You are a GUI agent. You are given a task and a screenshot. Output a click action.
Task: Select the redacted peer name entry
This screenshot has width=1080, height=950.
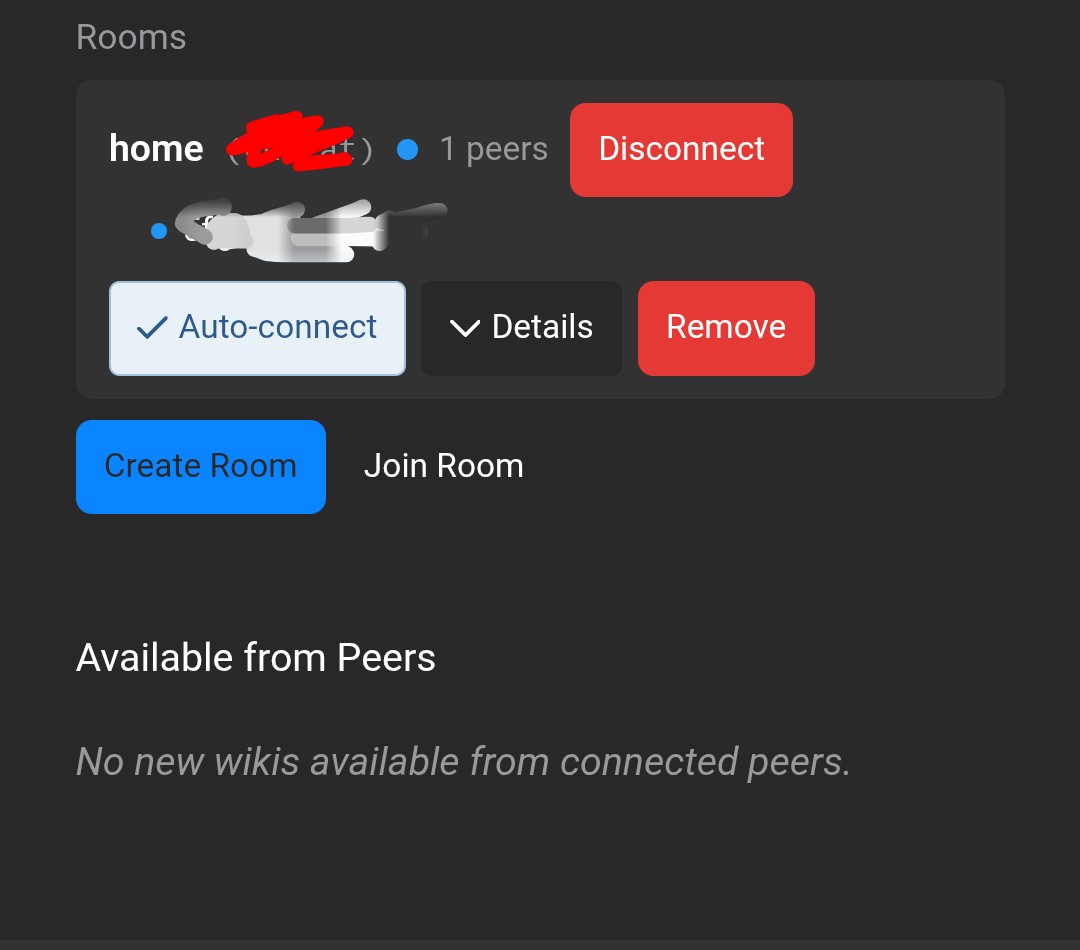coord(310,230)
